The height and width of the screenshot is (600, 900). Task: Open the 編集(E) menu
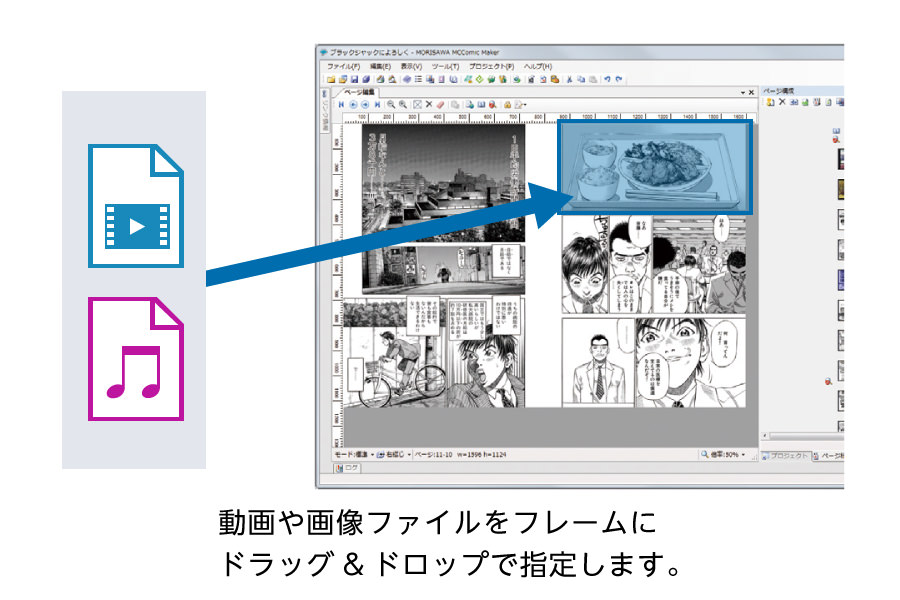click(380, 67)
